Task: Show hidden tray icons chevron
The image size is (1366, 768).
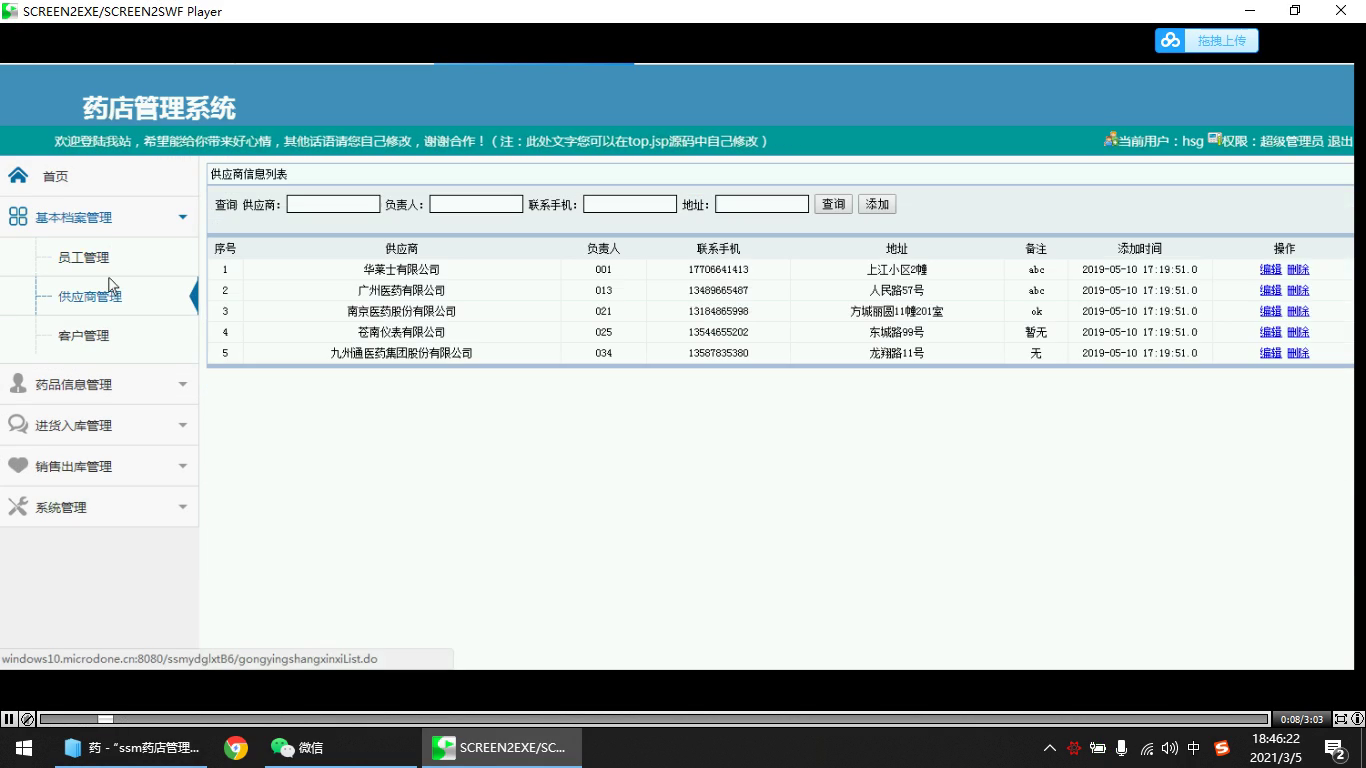Action: tap(1049, 748)
